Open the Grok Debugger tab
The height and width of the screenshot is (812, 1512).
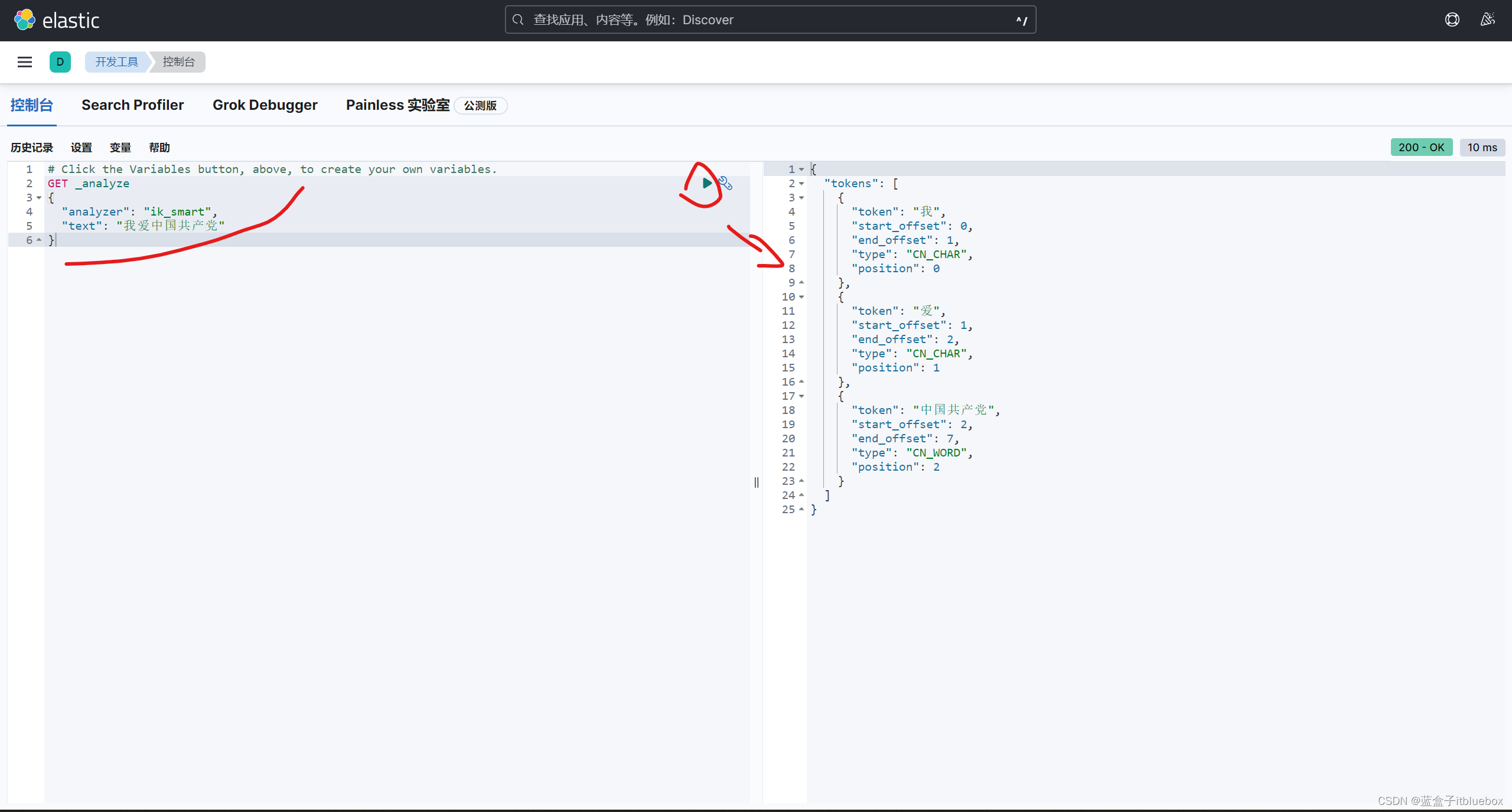point(265,105)
